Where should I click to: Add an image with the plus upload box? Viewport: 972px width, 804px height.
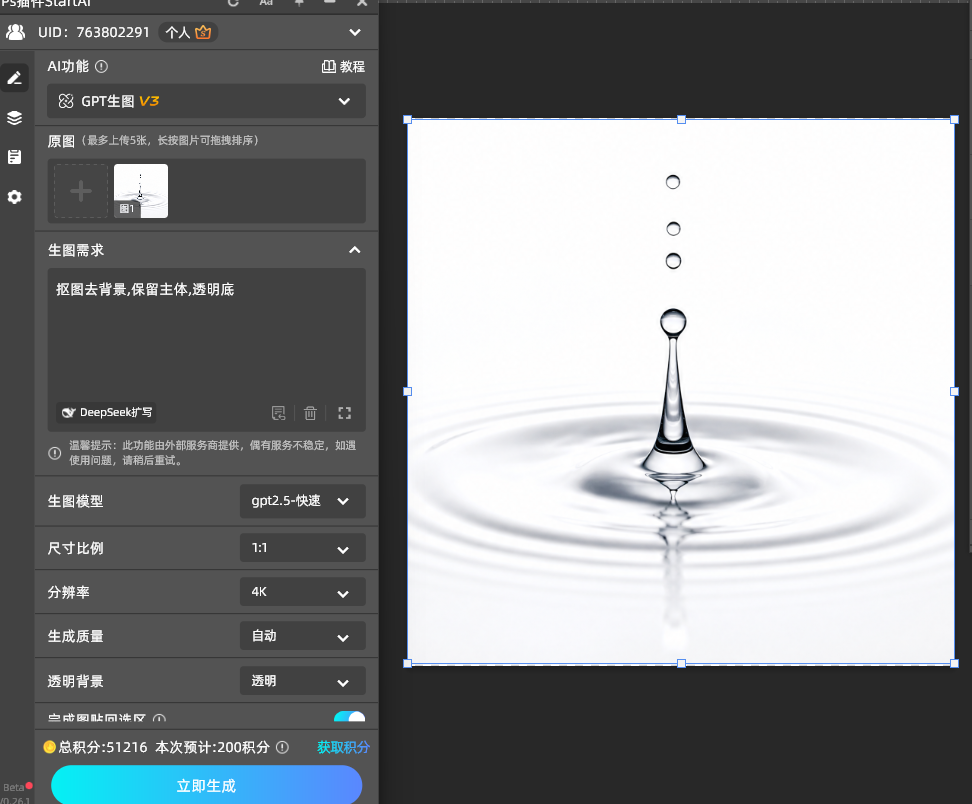tap(81, 191)
